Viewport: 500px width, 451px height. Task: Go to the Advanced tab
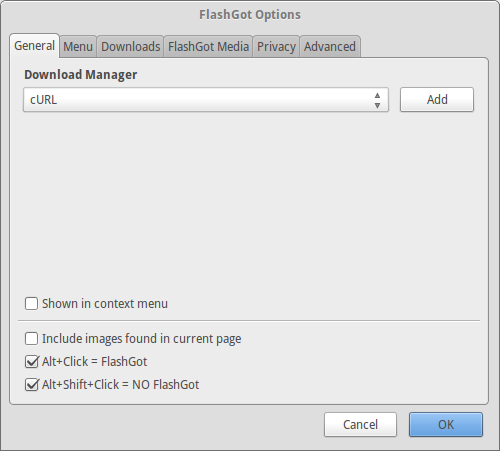click(x=330, y=46)
